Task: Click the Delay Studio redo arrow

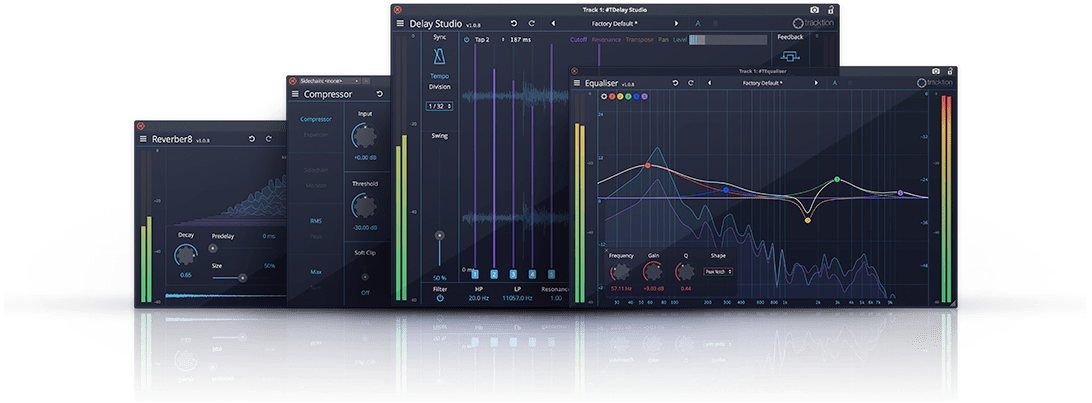Action: (533, 23)
